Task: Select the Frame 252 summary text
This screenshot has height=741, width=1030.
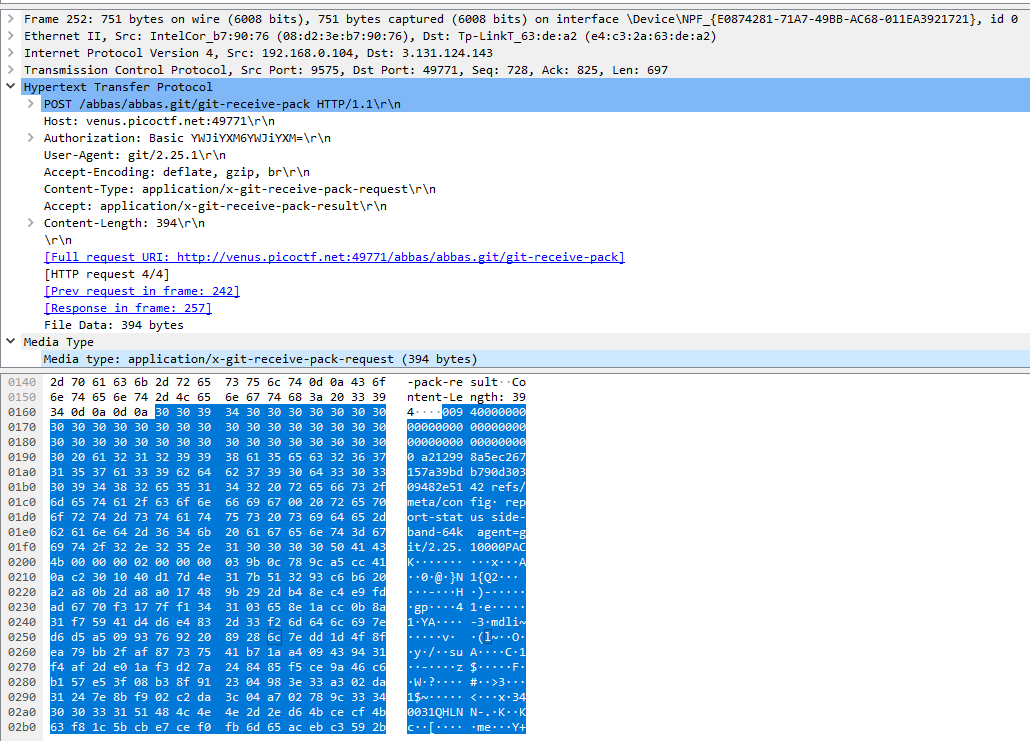Action: pyautogui.click(x=521, y=20)
